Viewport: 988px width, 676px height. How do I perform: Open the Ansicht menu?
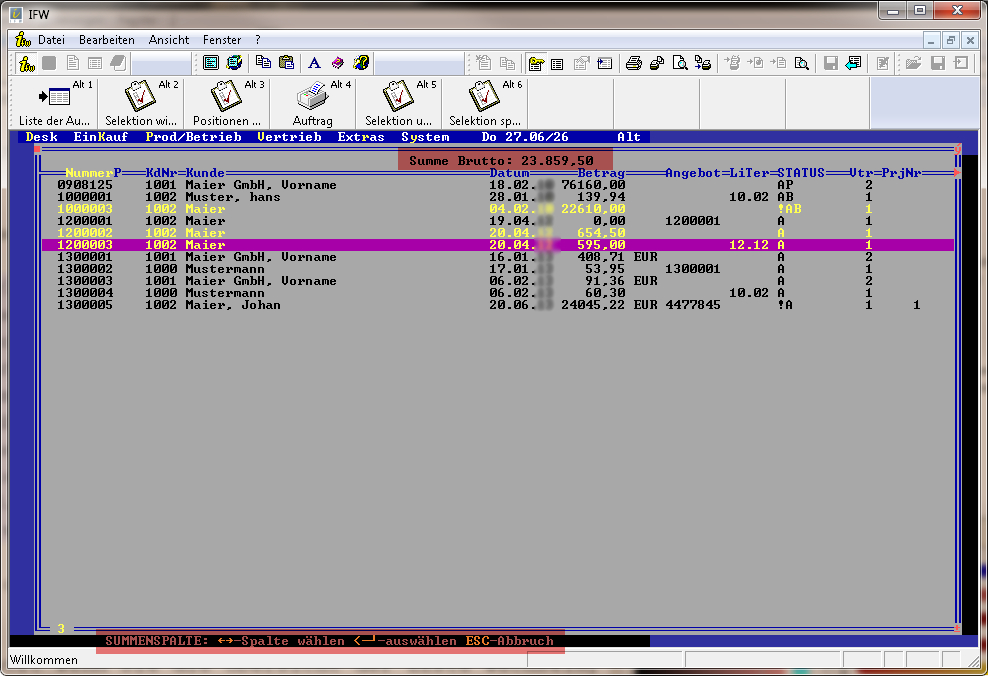pos(169,40)
